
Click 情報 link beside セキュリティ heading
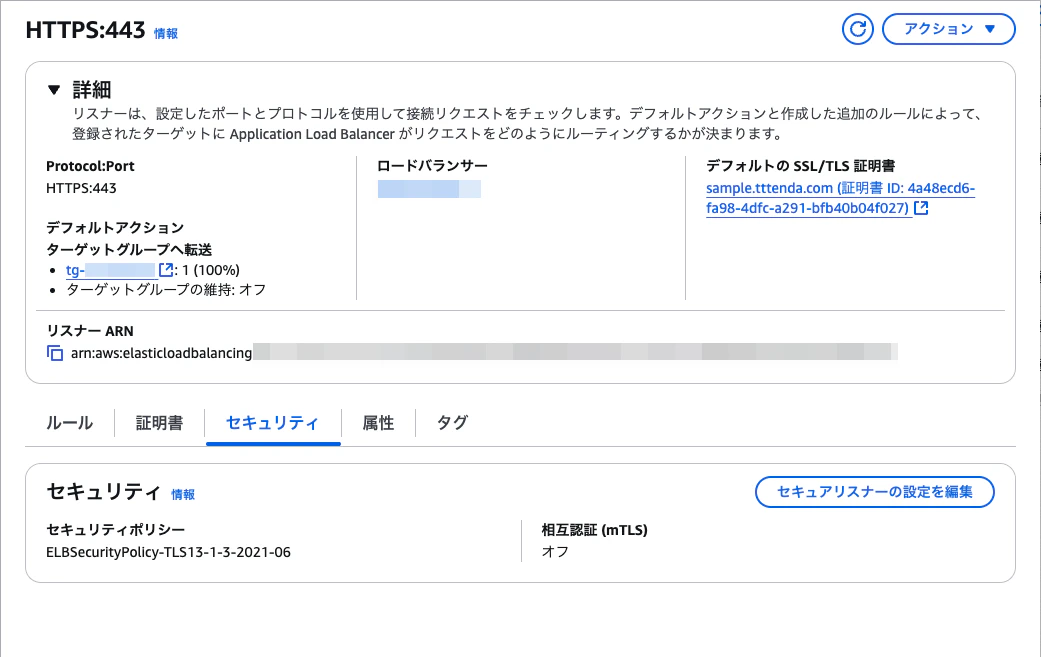[x=183, y=494]
